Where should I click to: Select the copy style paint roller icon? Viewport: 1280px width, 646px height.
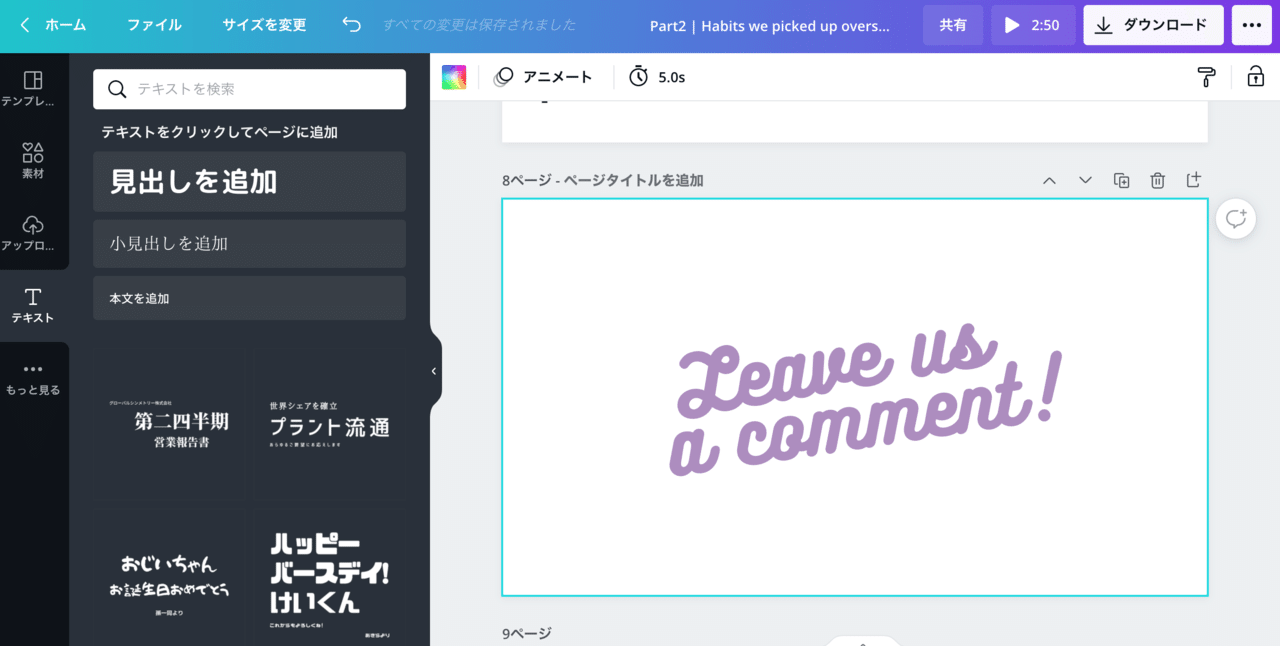(1206, 76)
